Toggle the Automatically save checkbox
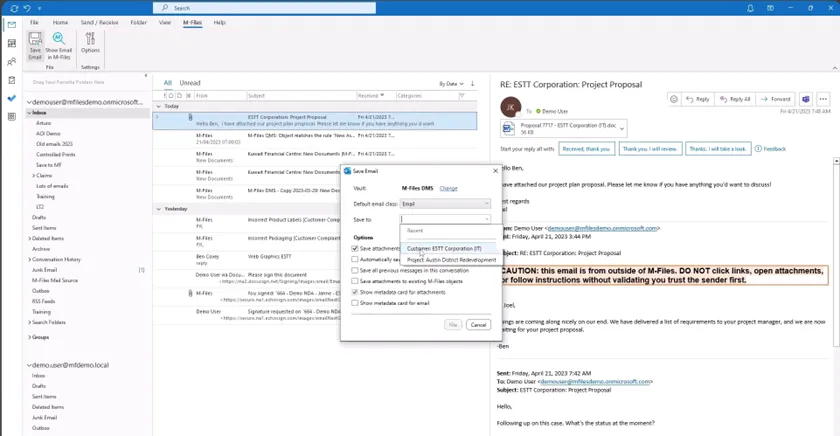 tap(355, 259)
